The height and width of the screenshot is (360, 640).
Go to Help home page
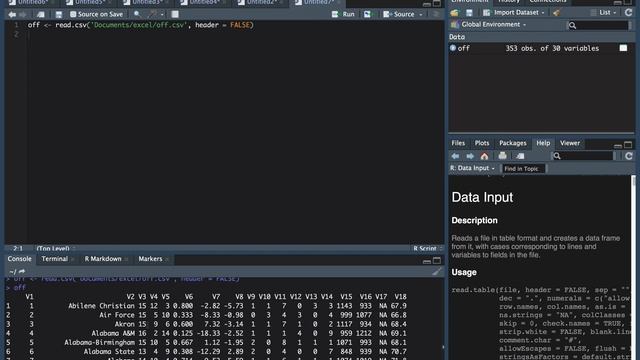pos(484,156)
